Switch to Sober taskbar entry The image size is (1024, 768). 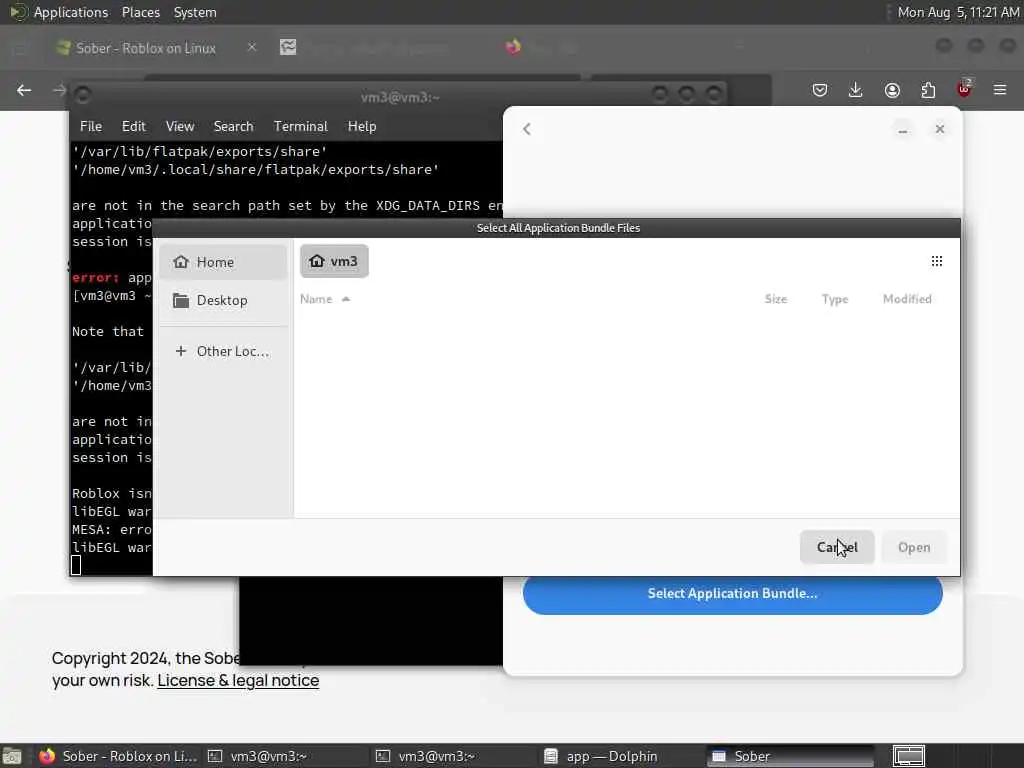pos(790,756)
